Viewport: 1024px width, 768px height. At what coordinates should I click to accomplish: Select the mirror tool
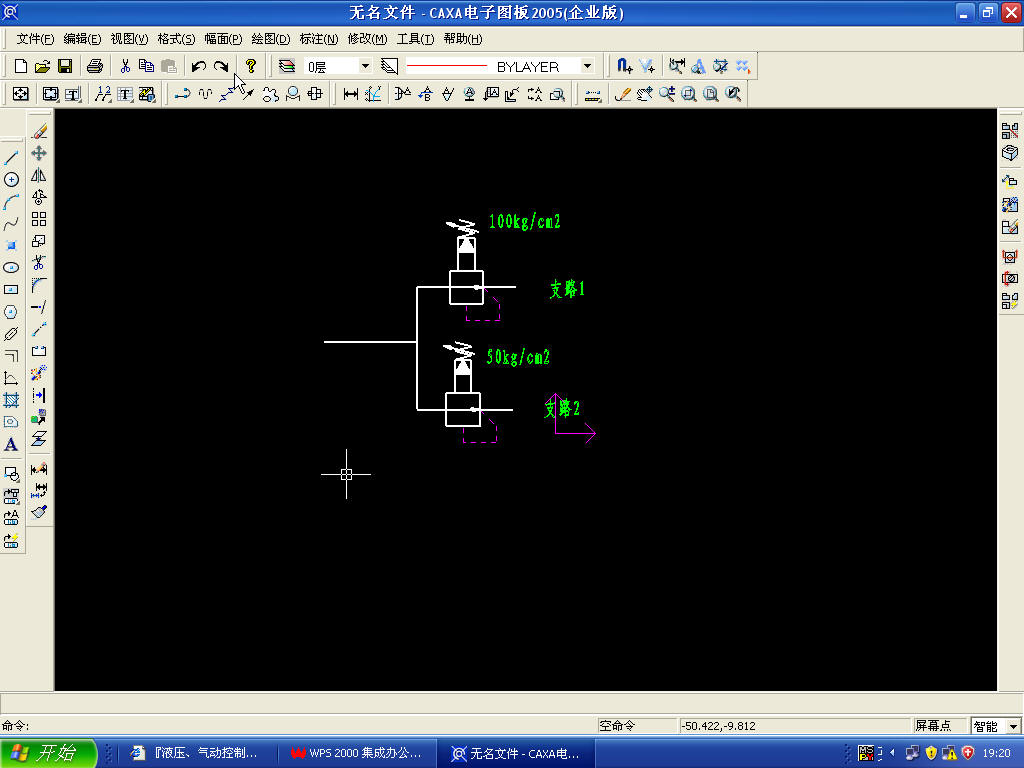39,175
